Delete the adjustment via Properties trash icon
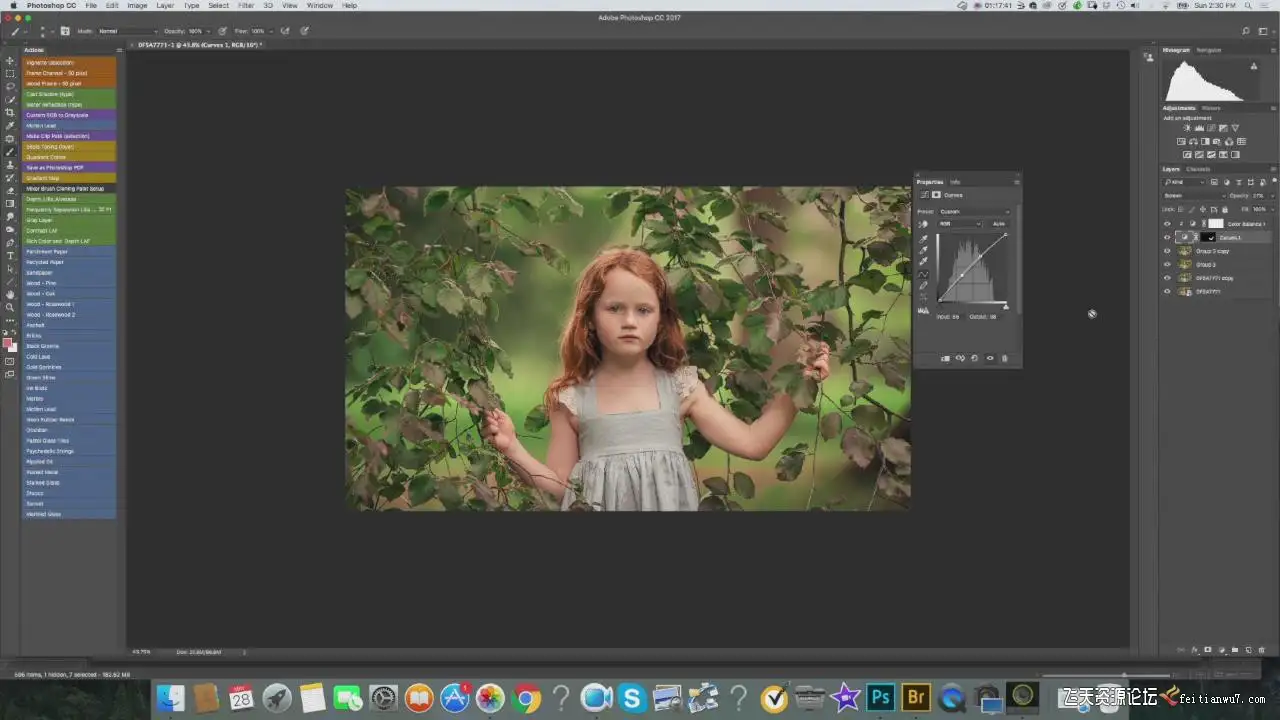 point(1005,358)
